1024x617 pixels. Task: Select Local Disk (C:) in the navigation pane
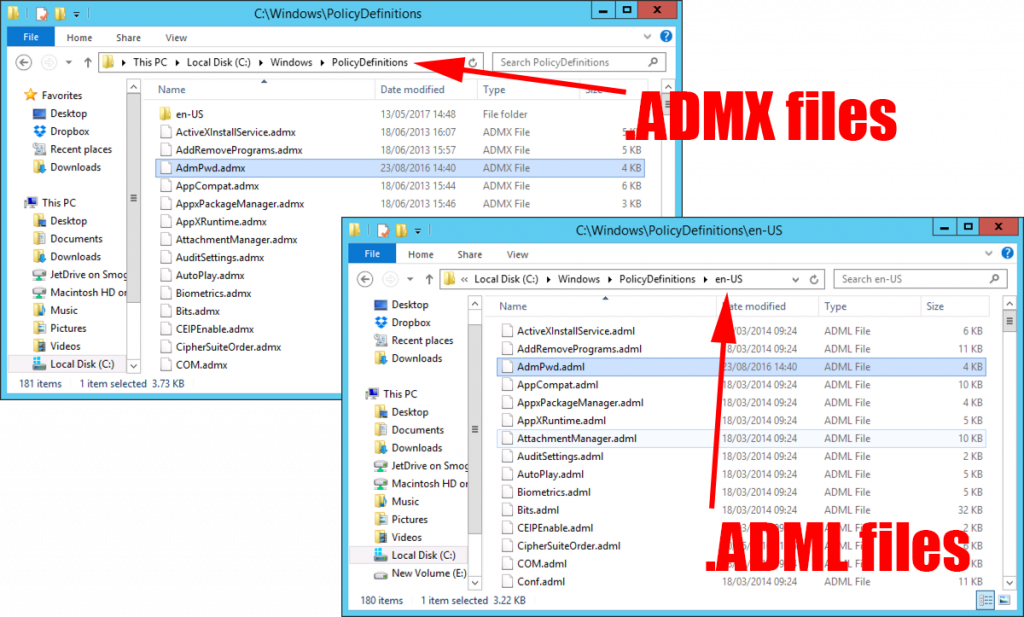tap(424, 554)
